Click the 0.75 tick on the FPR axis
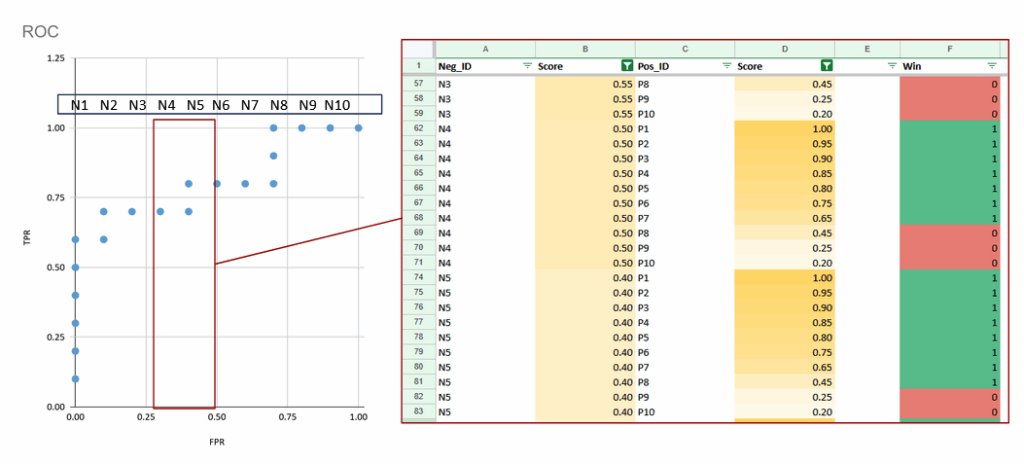 [x=287, y=417]
